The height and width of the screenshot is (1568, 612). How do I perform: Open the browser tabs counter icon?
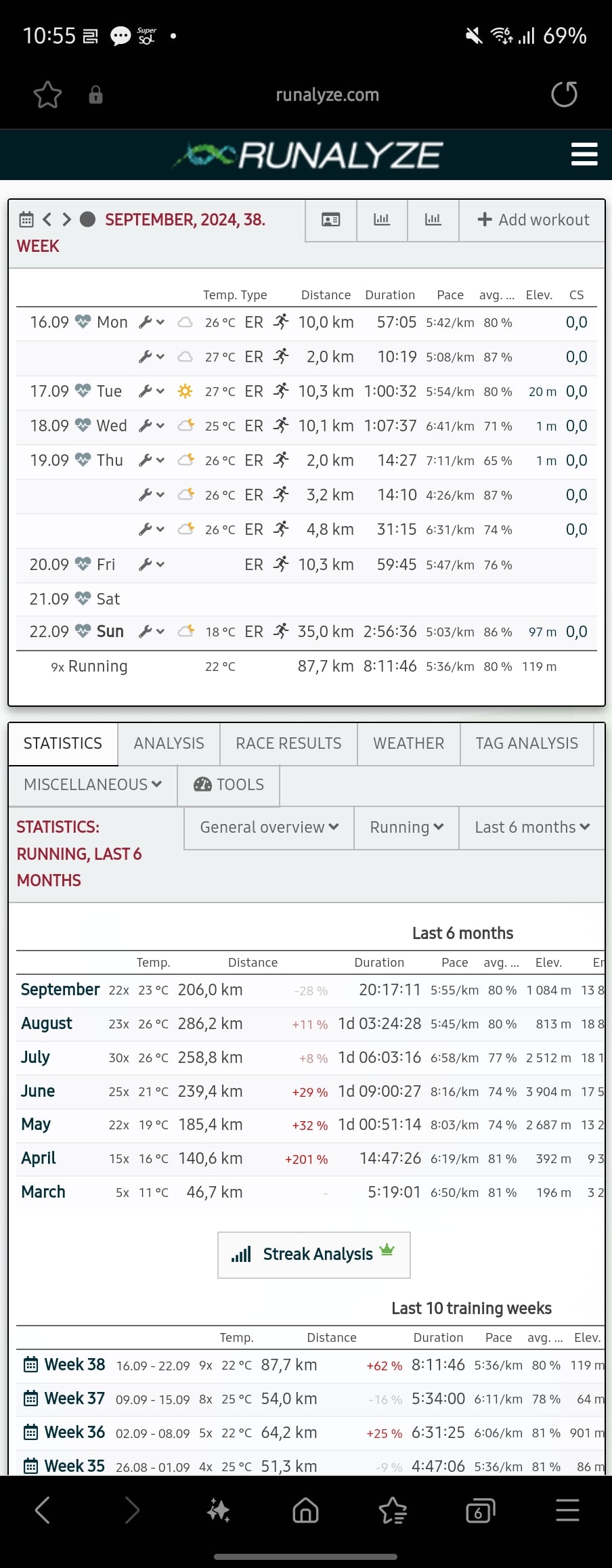tap(480, 1510)
